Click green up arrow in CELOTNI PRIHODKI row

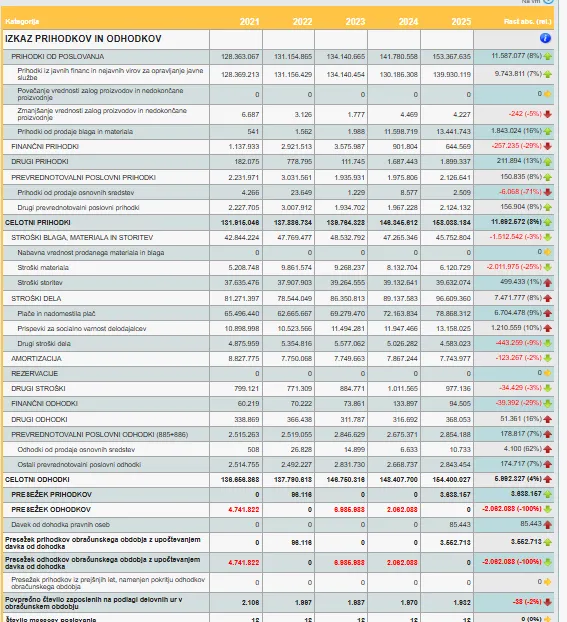[548, 222]
